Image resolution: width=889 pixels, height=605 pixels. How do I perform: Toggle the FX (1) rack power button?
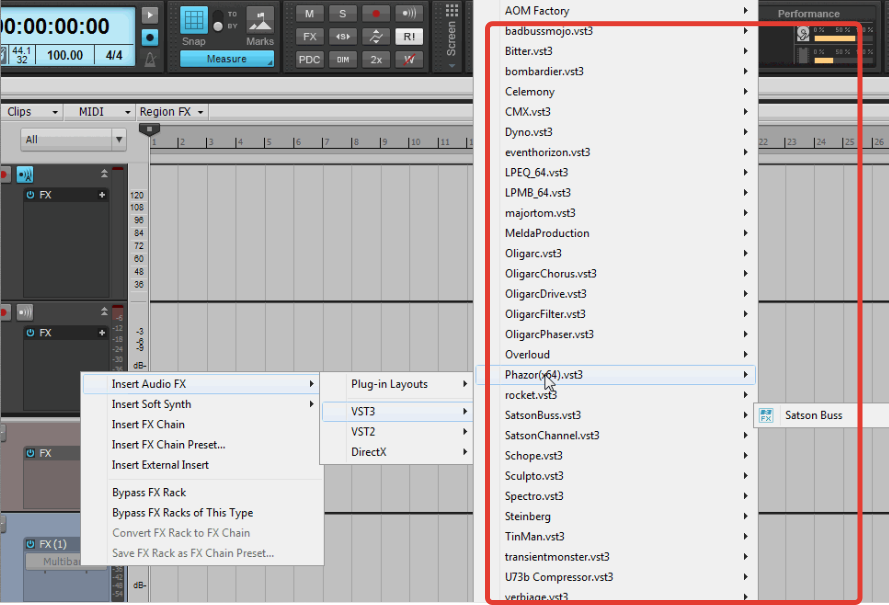pos(31,544)
